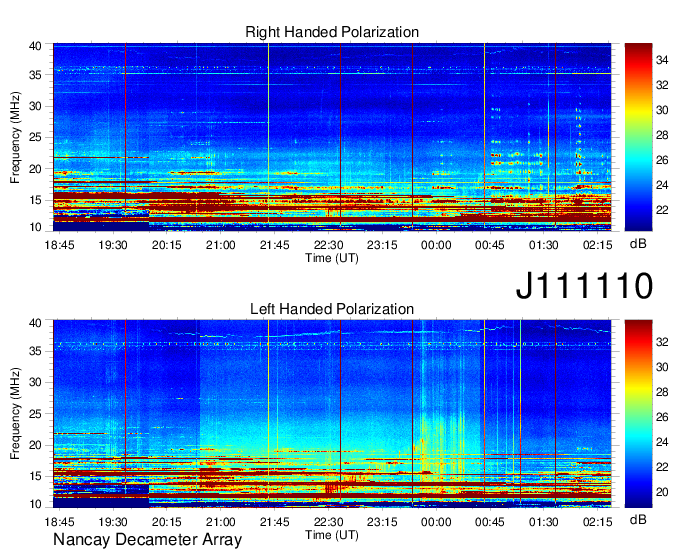Click the 'dB' label beside the Left Handed color bar
Image resolution: width=680 pixels, height=552 pixels.
point(638,519)
